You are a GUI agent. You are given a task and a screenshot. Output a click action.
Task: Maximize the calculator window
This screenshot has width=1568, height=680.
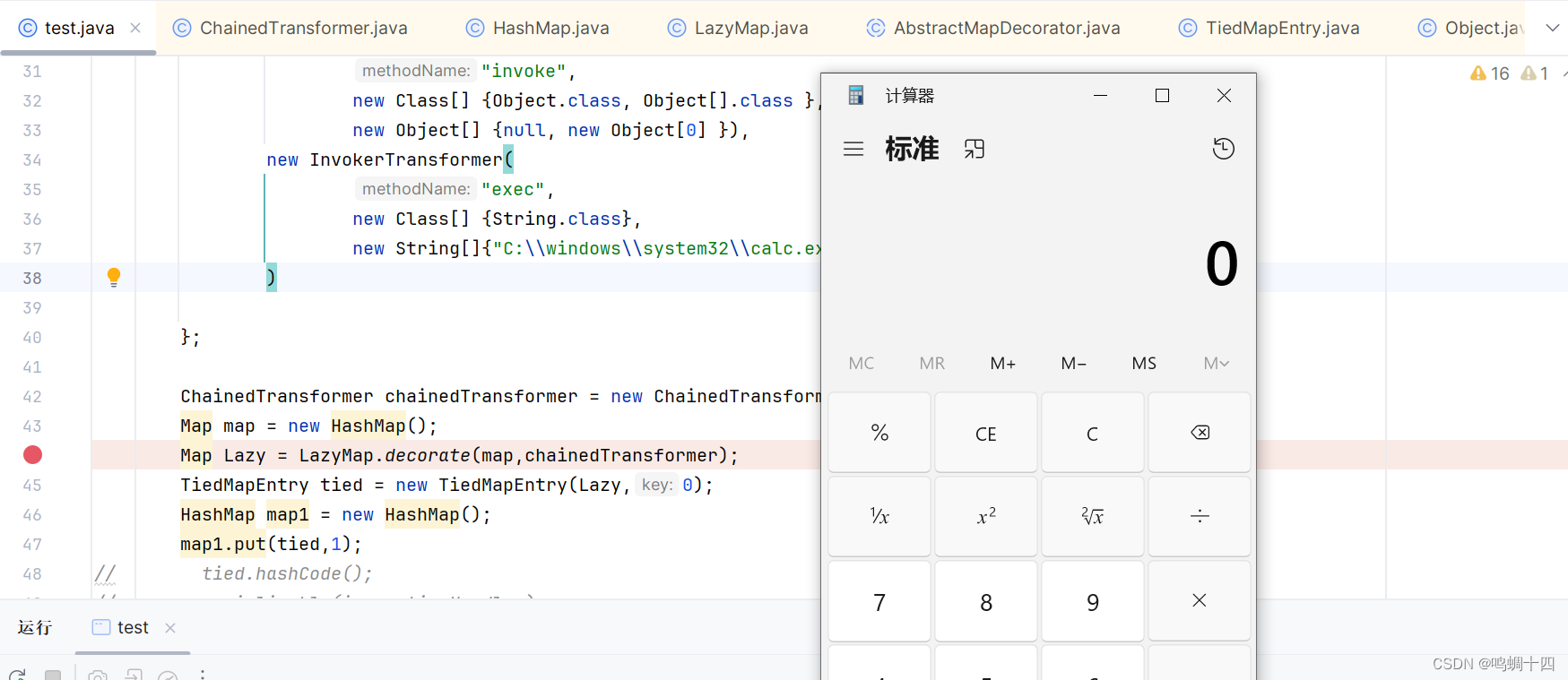tap(1162, 95)
